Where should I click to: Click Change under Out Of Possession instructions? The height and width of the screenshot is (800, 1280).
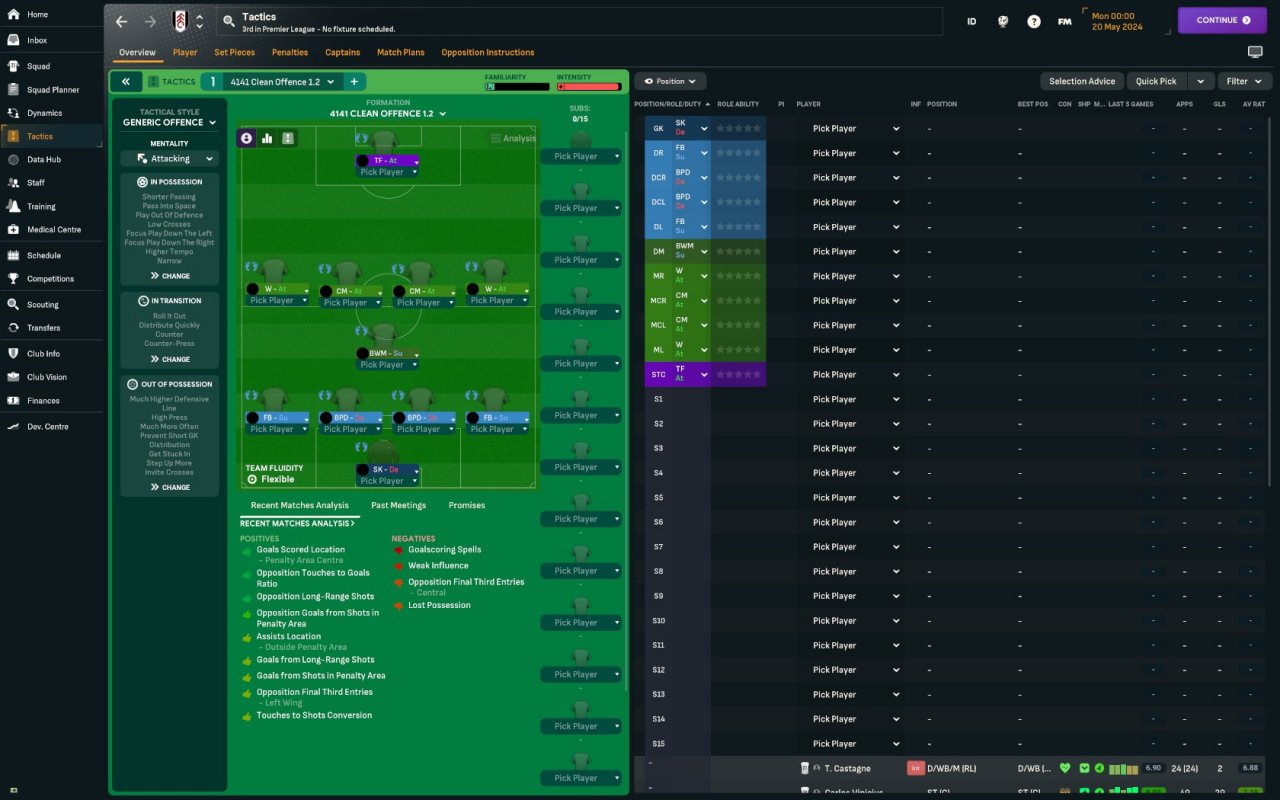(x=170, y=487)
